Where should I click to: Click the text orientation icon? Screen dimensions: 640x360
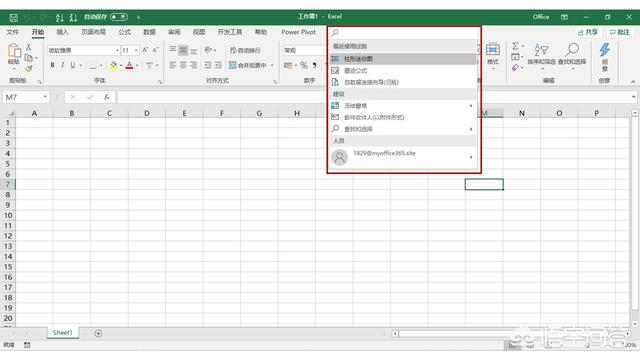209,50
